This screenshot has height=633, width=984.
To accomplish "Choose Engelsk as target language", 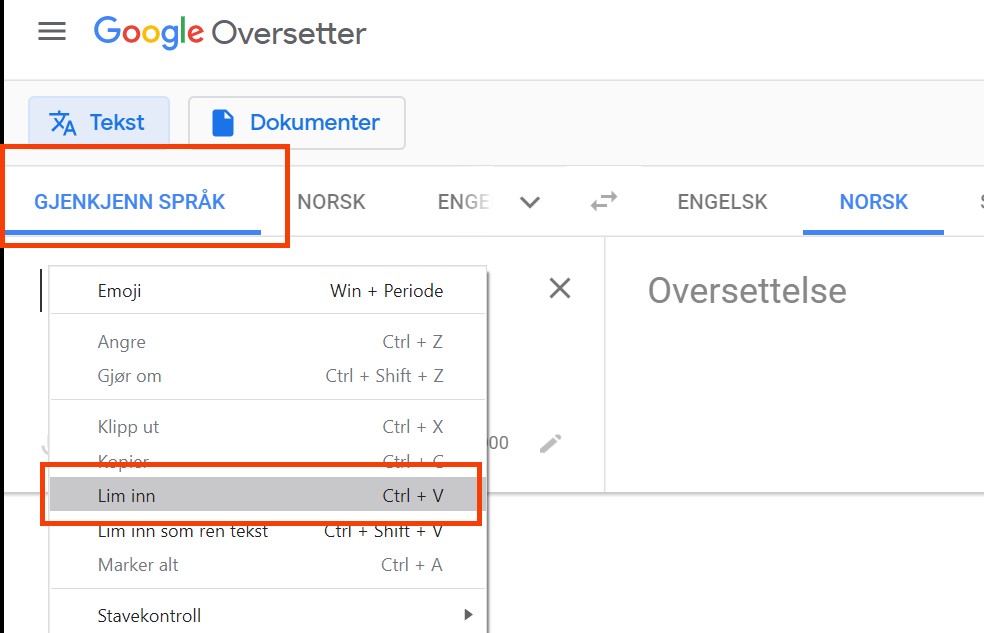I will point(722,202).
